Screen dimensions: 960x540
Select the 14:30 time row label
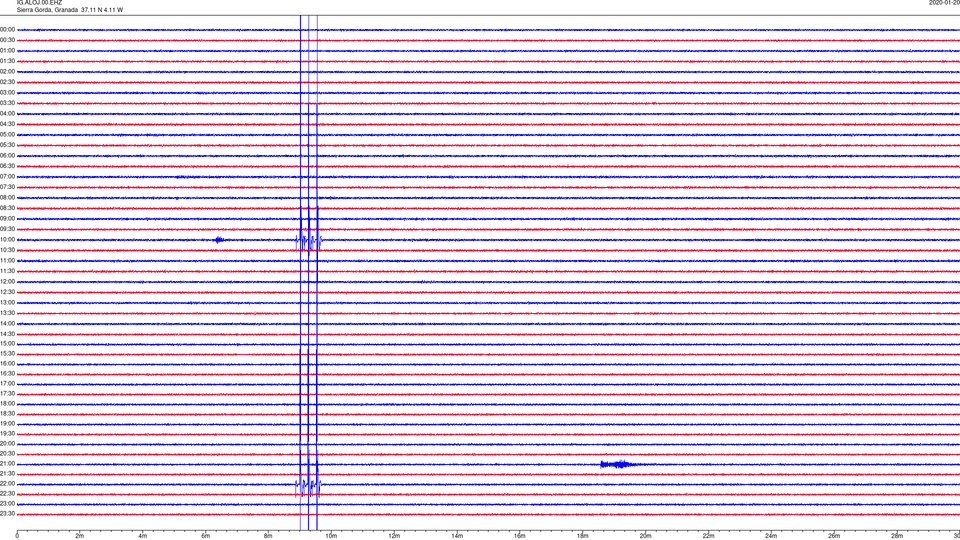point(7,334)
